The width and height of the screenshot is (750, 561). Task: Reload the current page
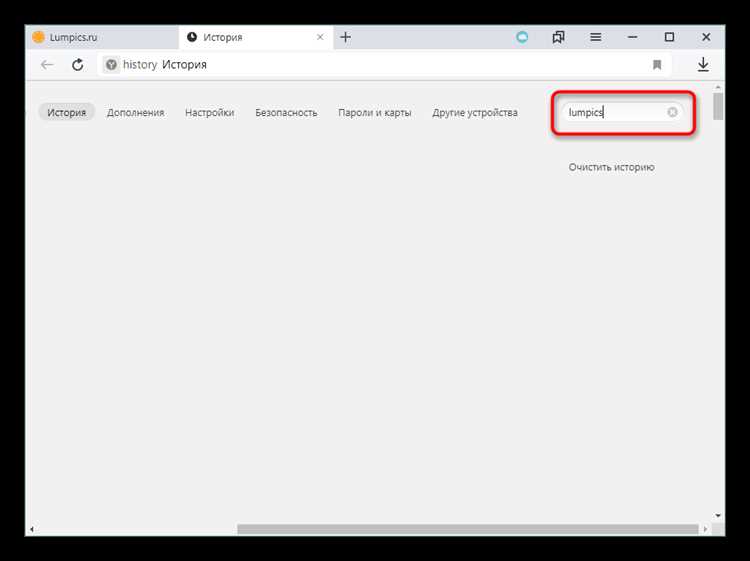pyautogui.click(x=77, y=65)
